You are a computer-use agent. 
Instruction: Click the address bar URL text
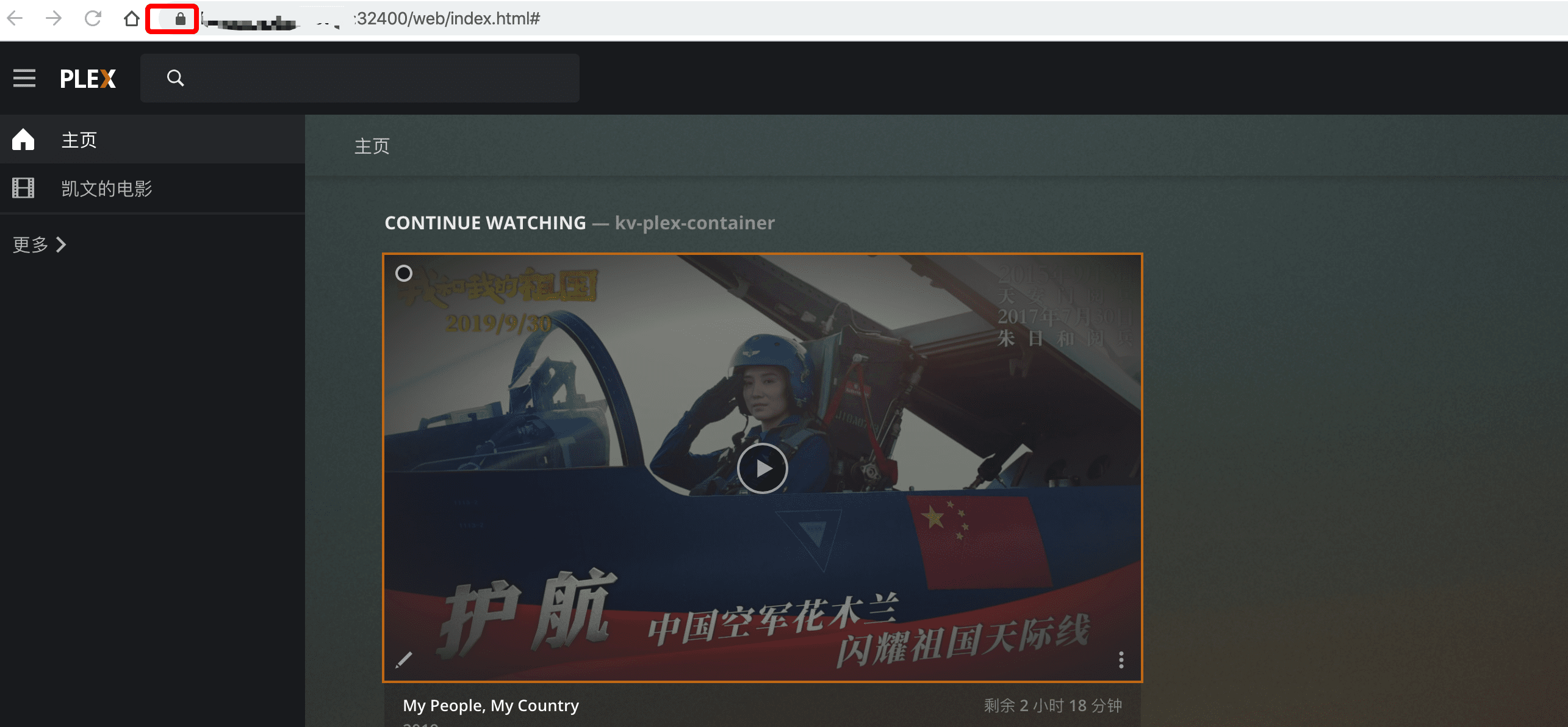(x=448, y=19)
